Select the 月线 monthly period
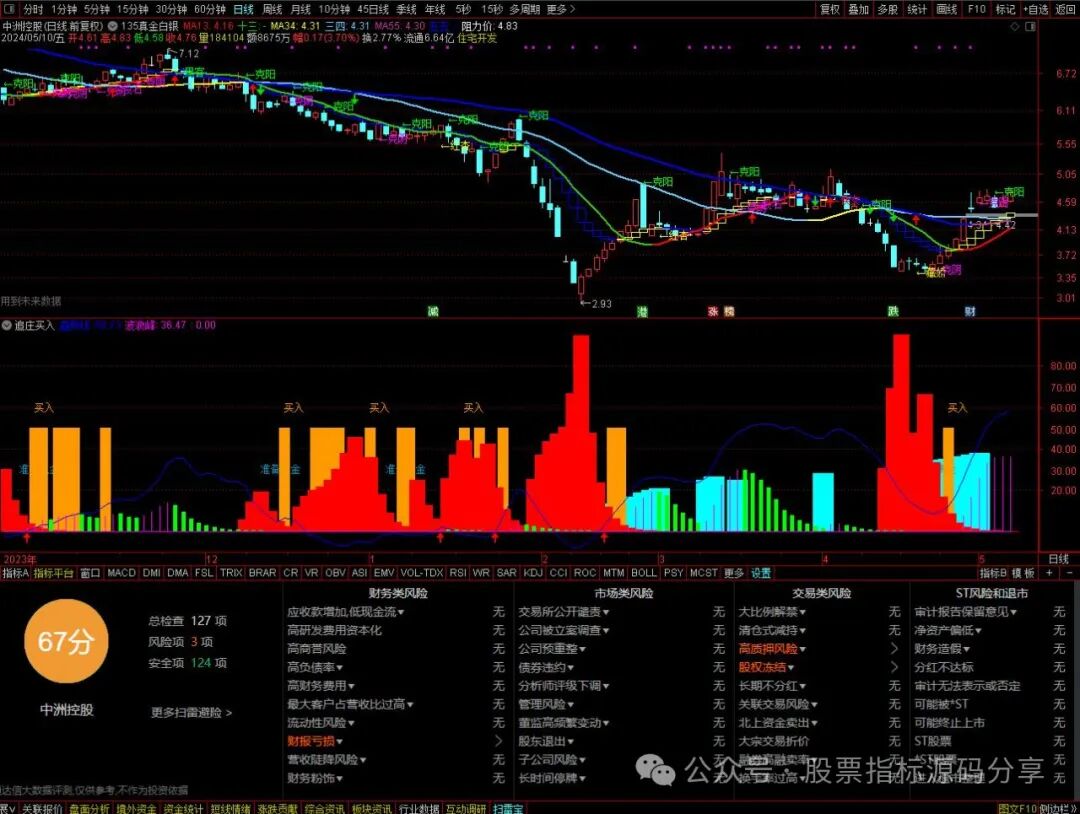This screenshot has width=1080, height=814. 300,9
